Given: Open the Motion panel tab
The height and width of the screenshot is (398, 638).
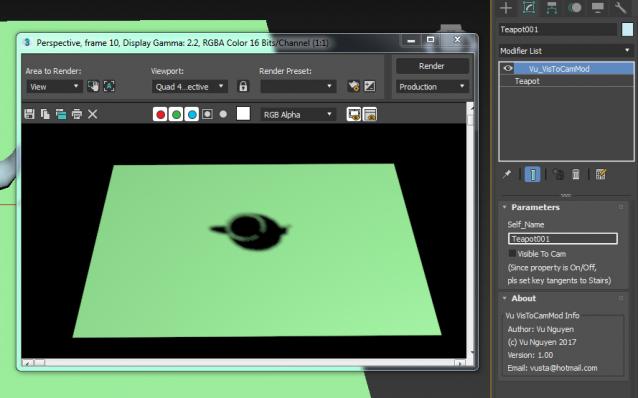Looking at the screenshot, I should pos(575,8).
